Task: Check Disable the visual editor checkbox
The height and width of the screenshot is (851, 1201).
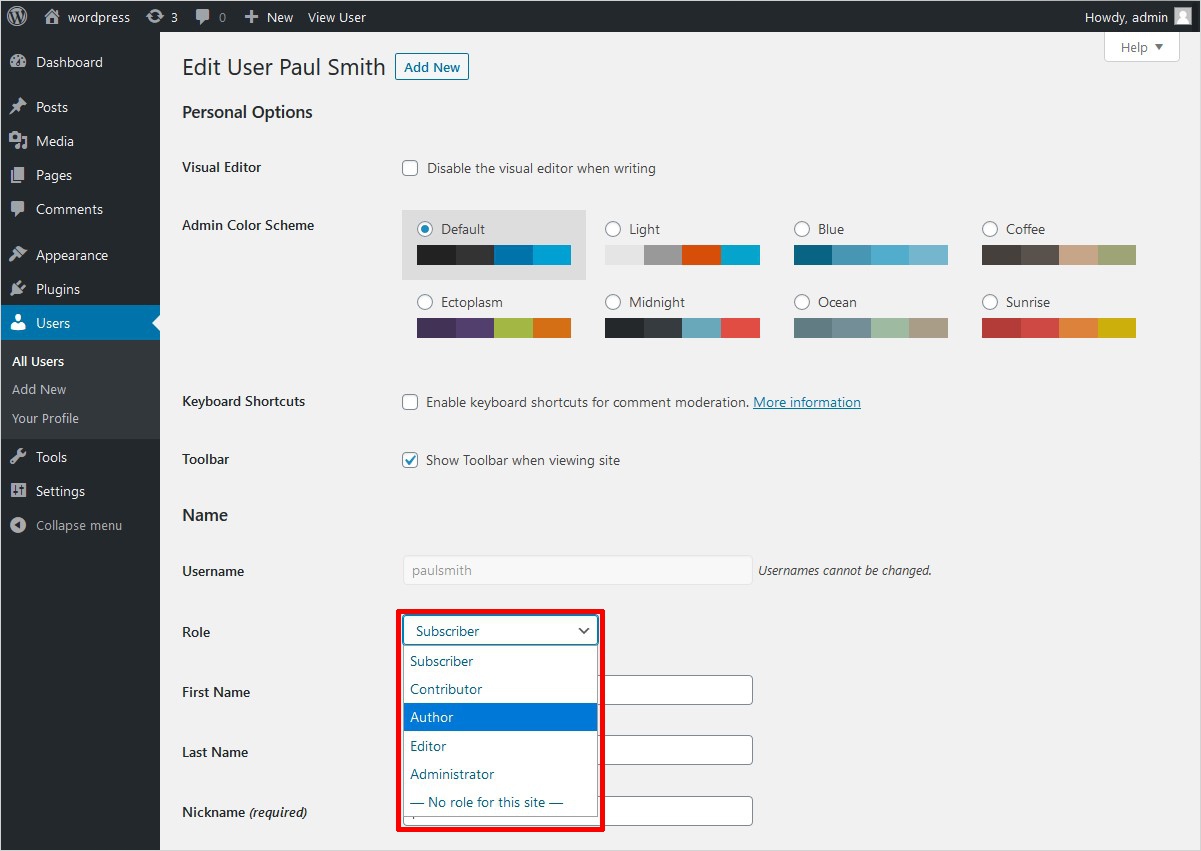Action: click(x=410, y=168)
